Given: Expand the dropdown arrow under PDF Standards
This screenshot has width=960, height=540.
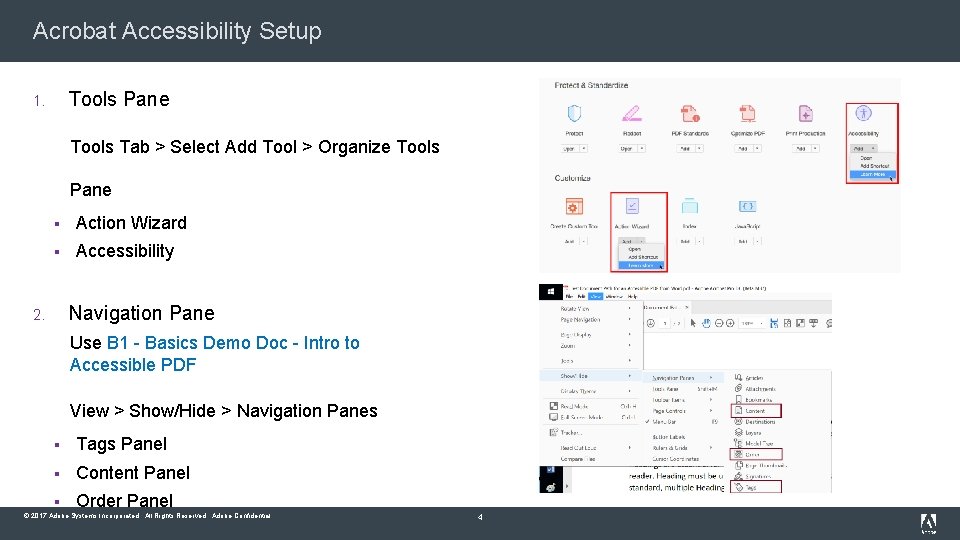Looking at the screenshot, I should (699, 149).
